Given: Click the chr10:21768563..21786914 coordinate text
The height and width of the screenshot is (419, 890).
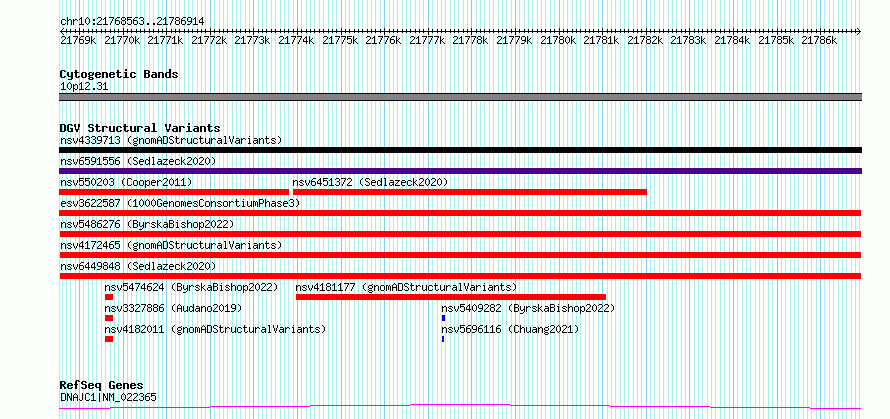Looking at the screenshot, I should tap(132, 22).
